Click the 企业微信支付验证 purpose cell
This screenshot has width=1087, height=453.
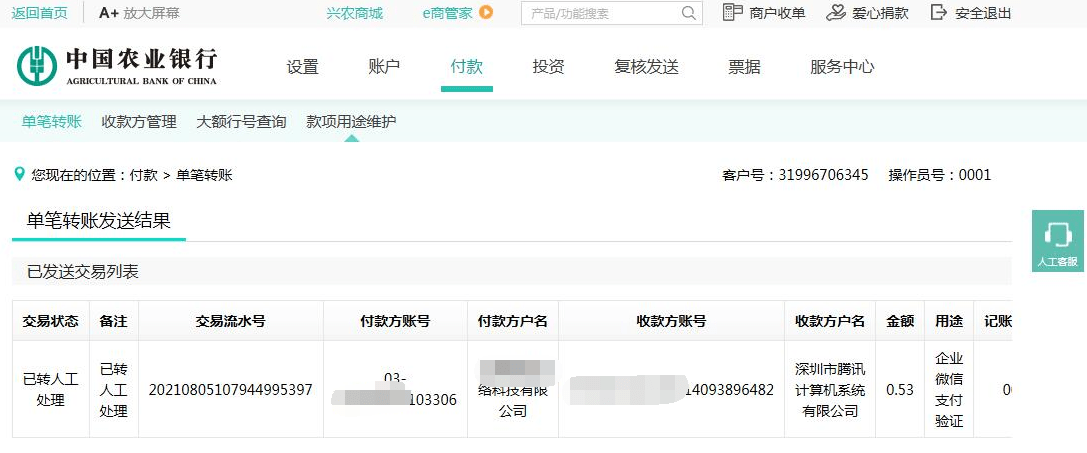pyautogui.click(x=949, y=390)
